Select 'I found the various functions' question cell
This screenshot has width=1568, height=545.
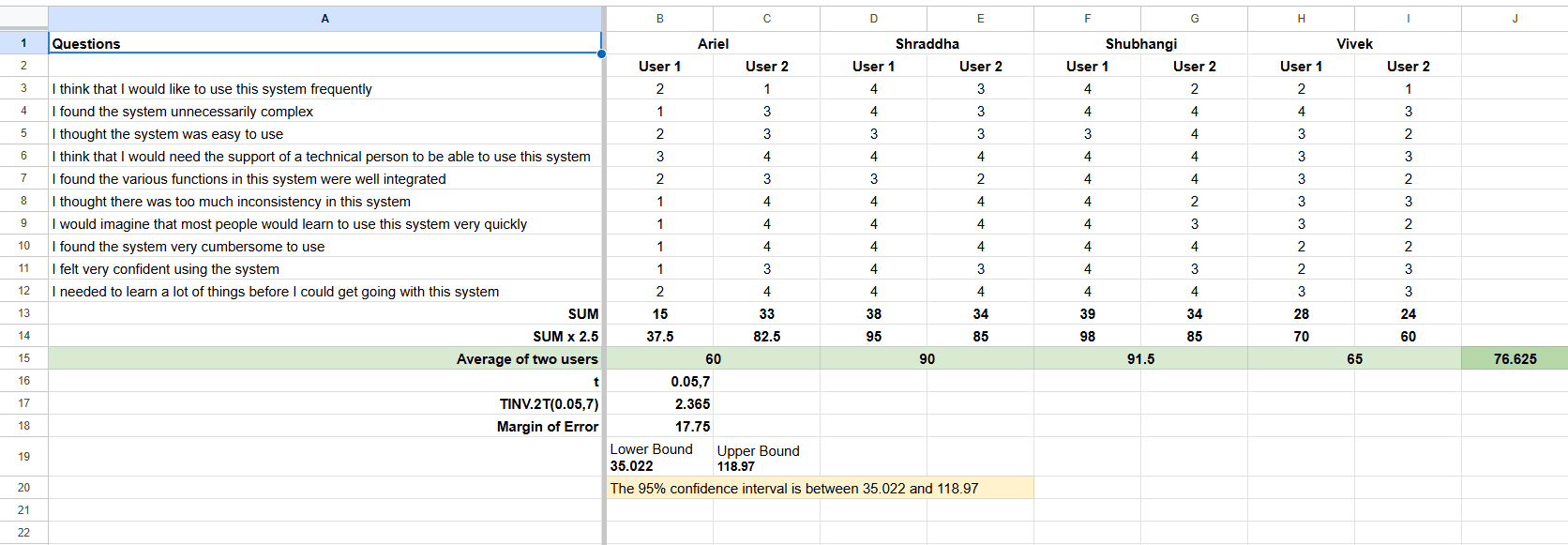pos(324,178)
